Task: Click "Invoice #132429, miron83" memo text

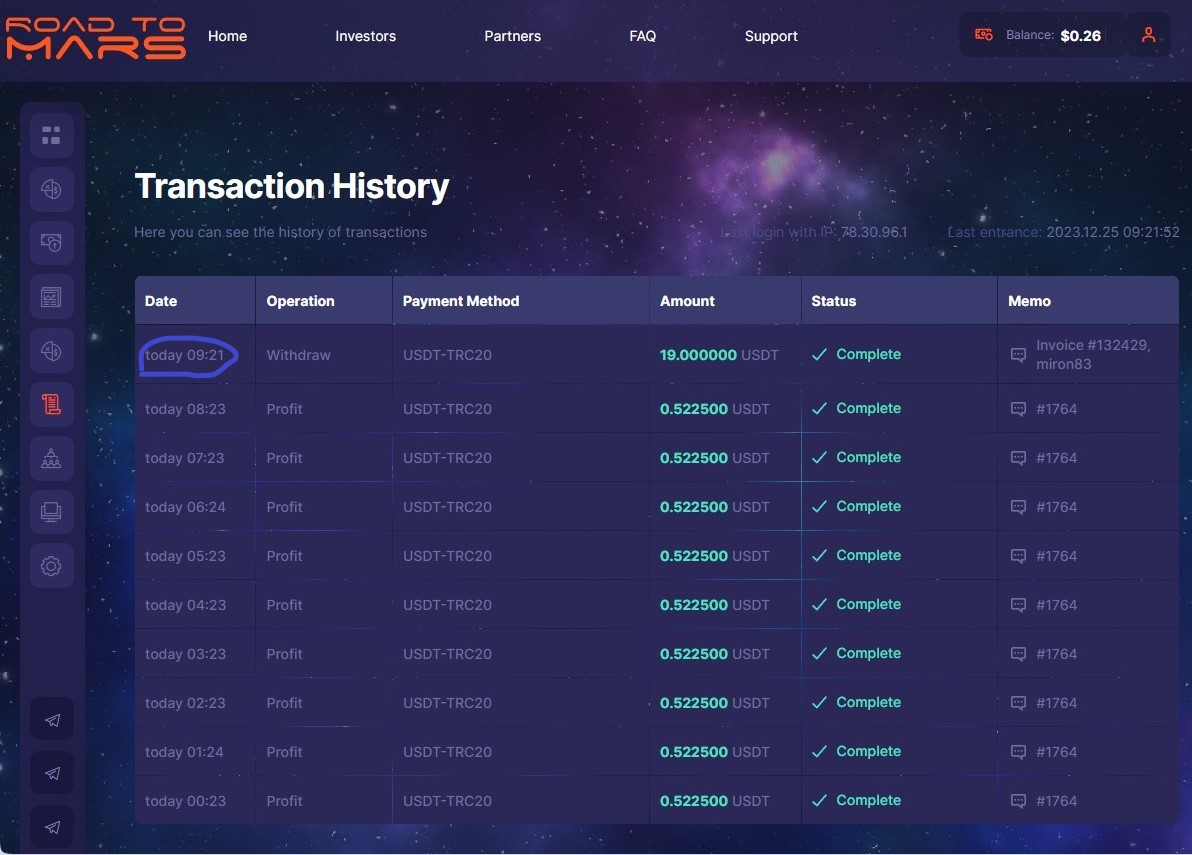Action: coord(1093,354)
